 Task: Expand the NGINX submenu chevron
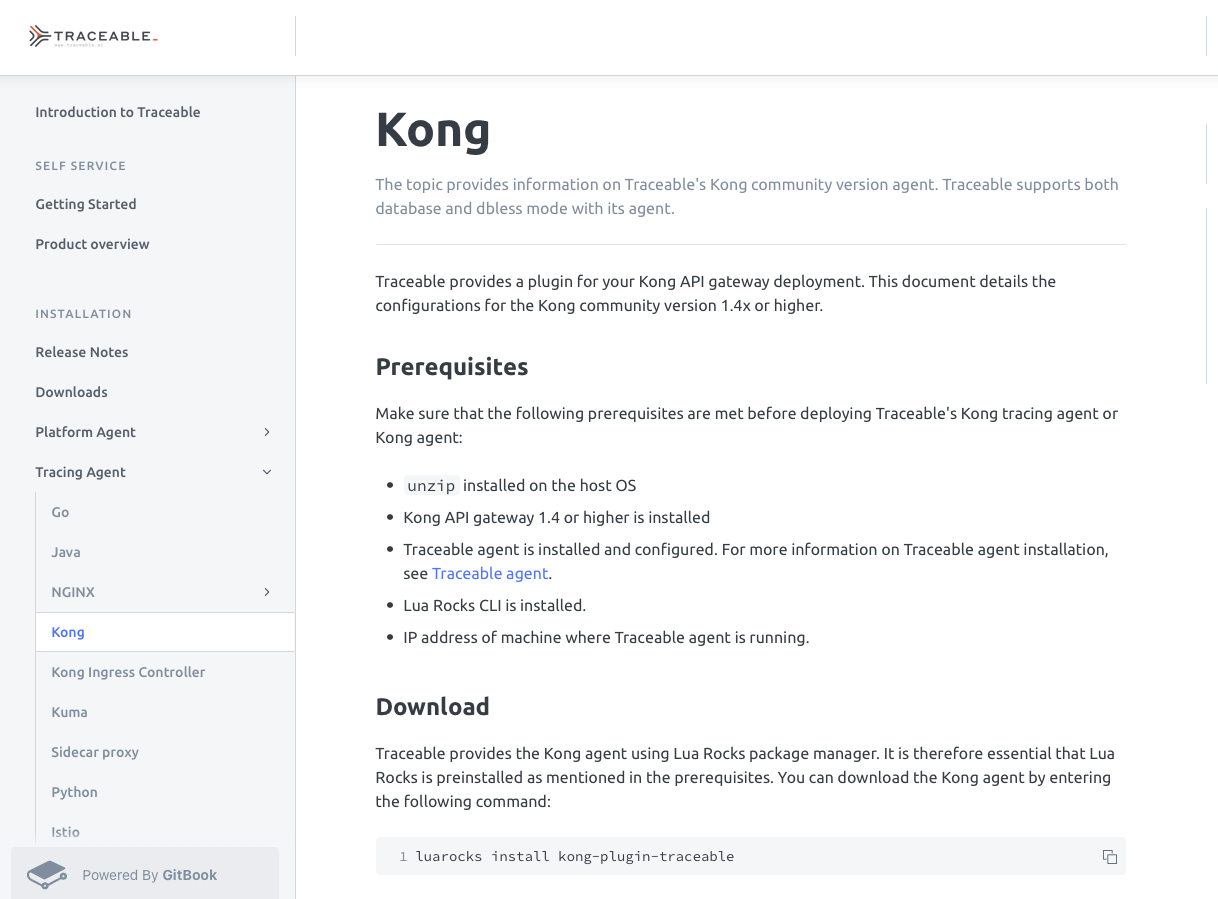point(267,592)
